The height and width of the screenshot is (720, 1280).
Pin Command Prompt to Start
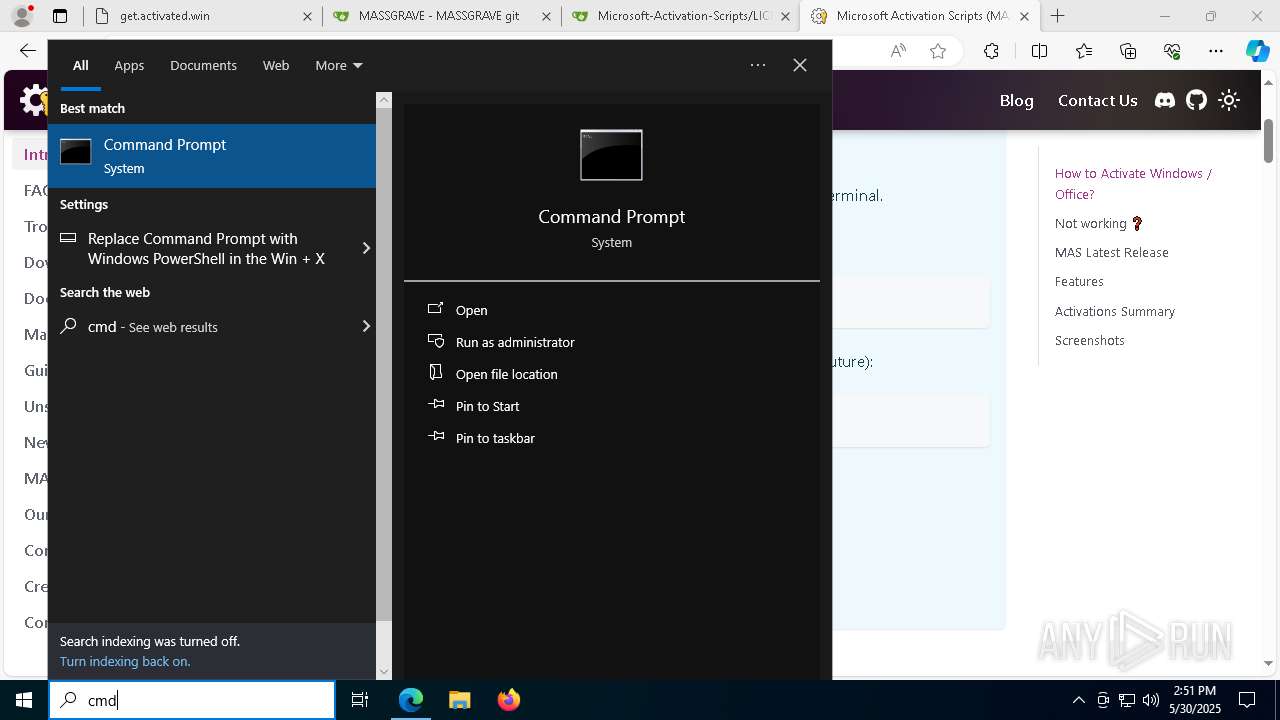[487, 406]
